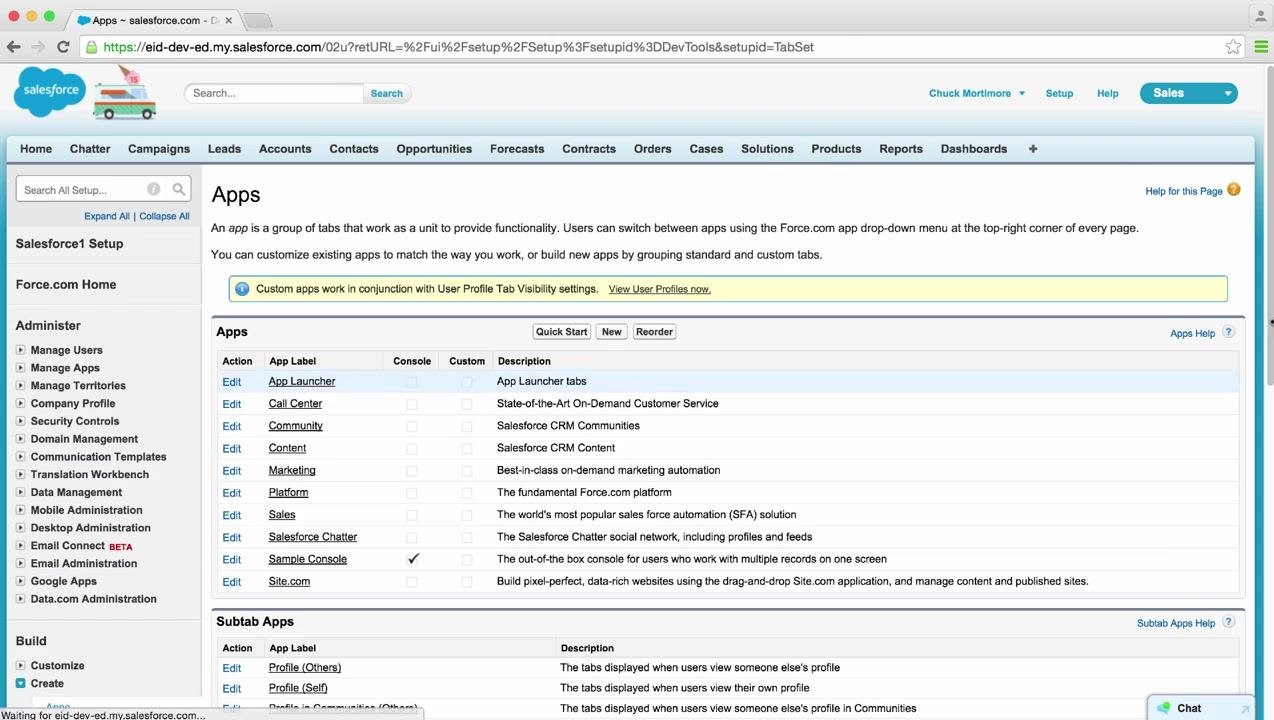Pop out the Chat widget arrow
Screen dimensions: 1274x720
point(1245,708)
